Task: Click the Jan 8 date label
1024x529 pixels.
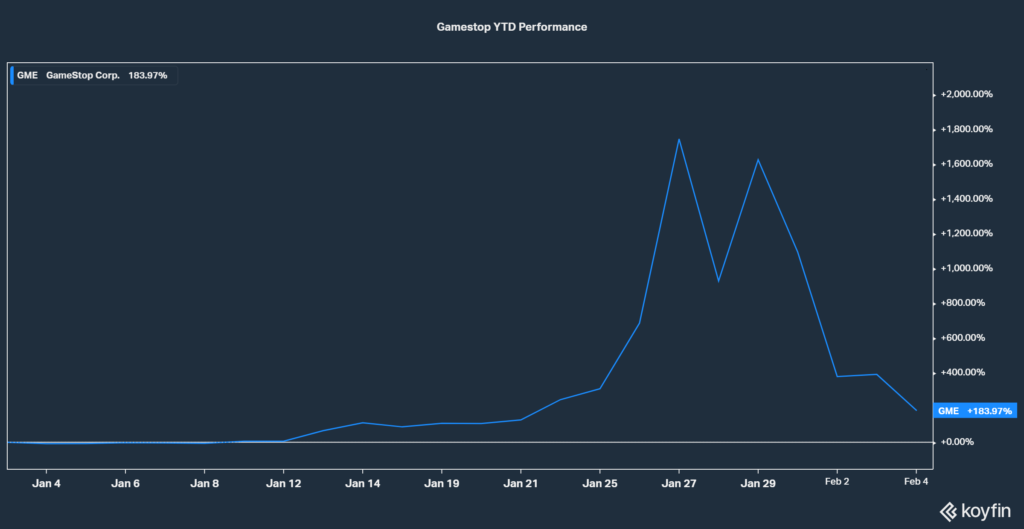Action: point(204,484)
